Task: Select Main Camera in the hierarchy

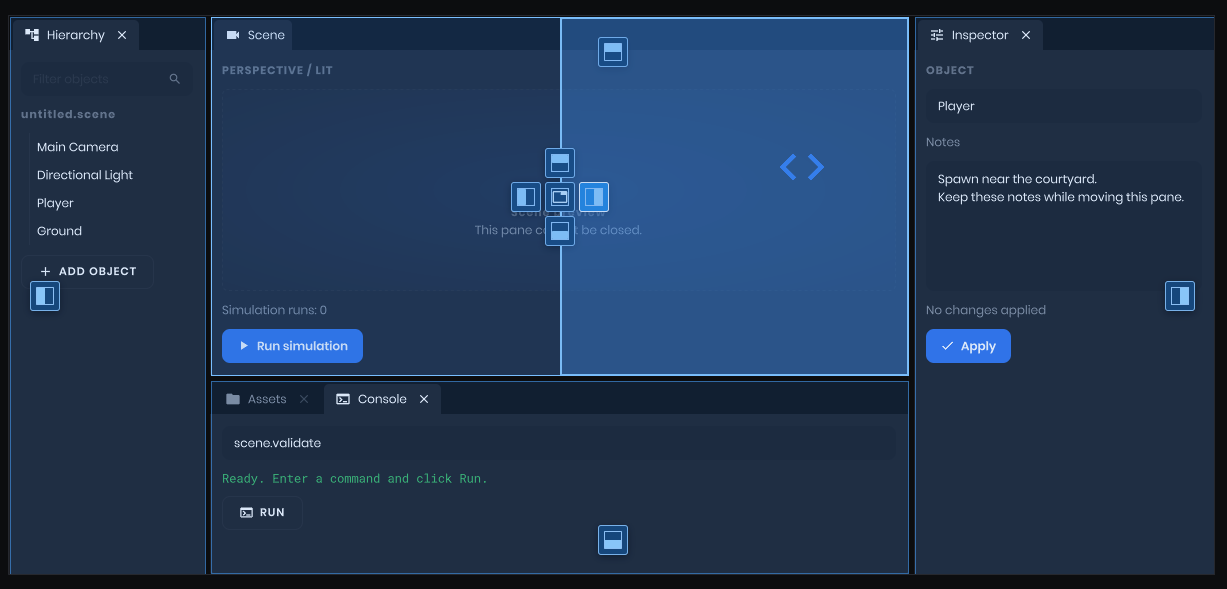Action: pos(78,147)
